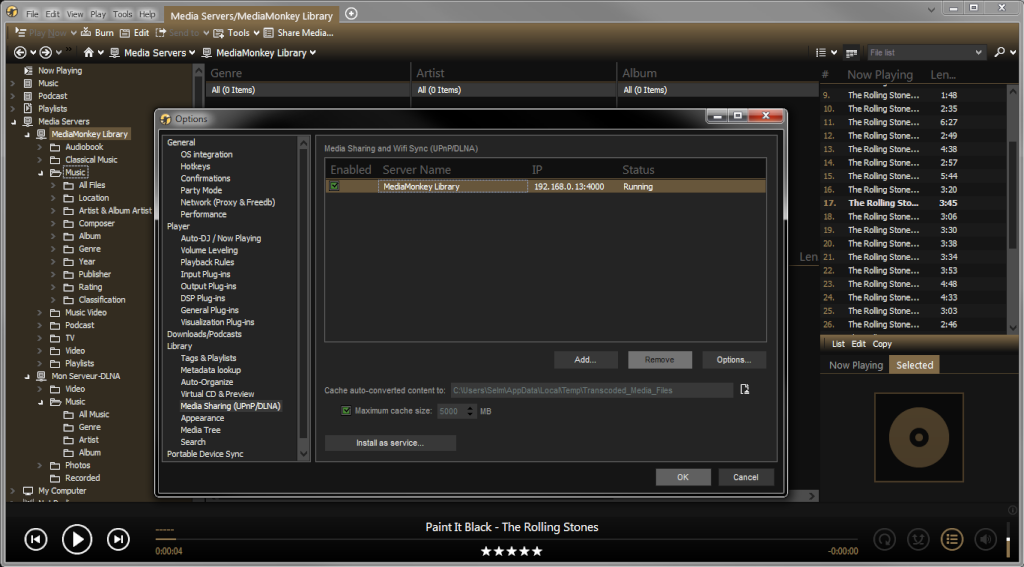Click the Edit toolbar button

click(x=135, y=33)
